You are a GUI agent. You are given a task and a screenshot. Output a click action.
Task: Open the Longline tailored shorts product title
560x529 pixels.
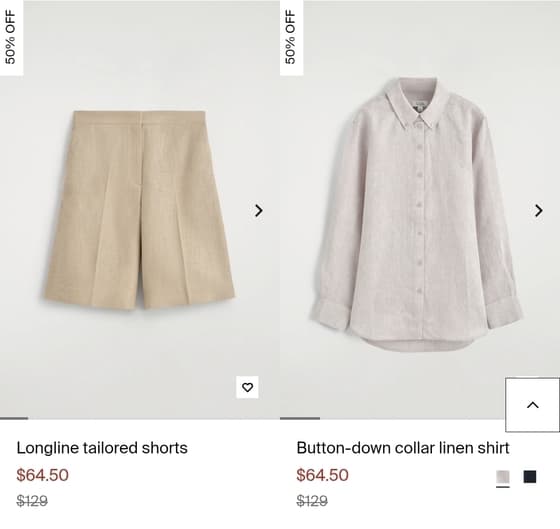click(x=102, y=448)
